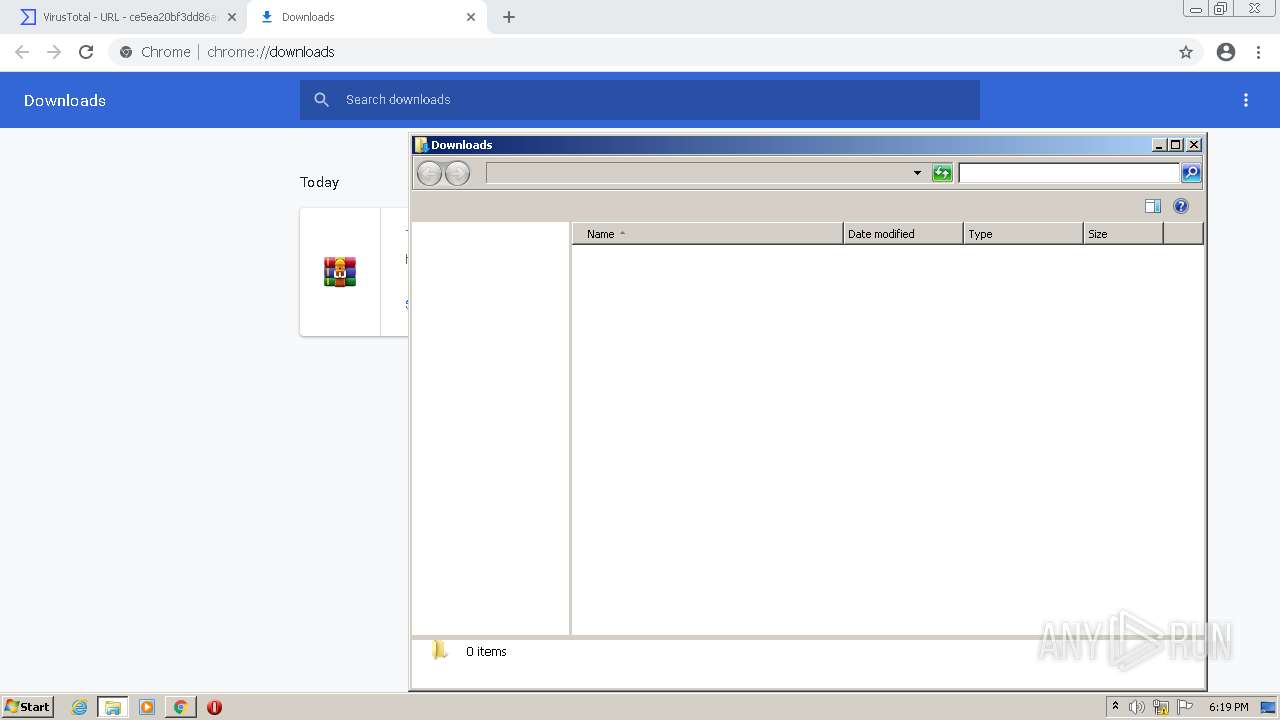Click the Search downloads field

(x=640, y=100)
